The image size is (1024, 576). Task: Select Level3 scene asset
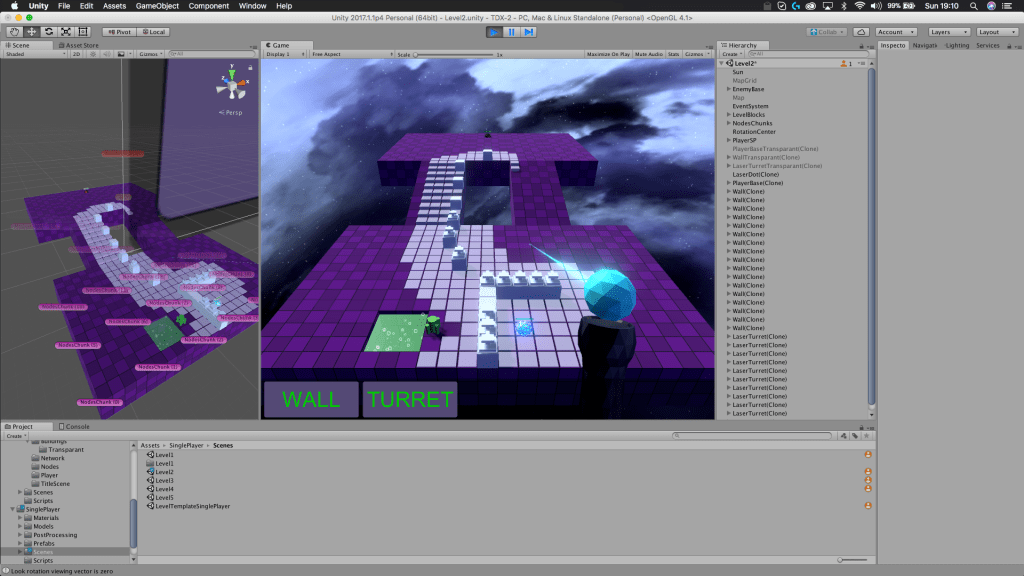(164, 480)
